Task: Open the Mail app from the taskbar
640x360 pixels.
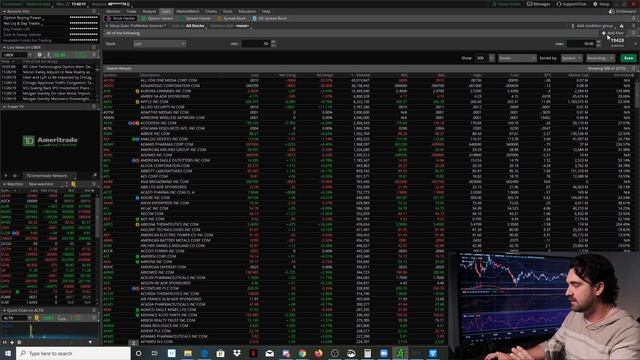Action: (269, 353)
